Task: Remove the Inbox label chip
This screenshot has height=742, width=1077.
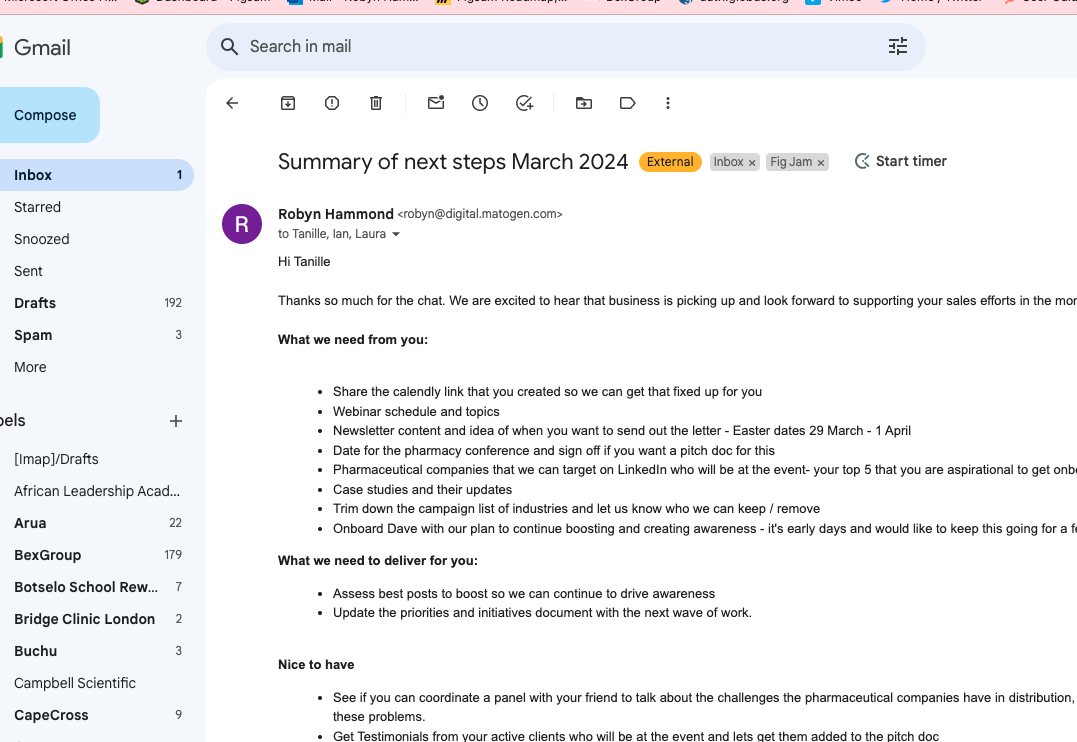Action: click(752, 163)
